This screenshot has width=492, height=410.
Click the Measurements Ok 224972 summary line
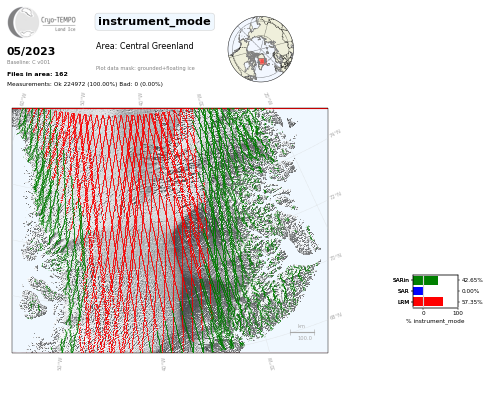point(85,84)
